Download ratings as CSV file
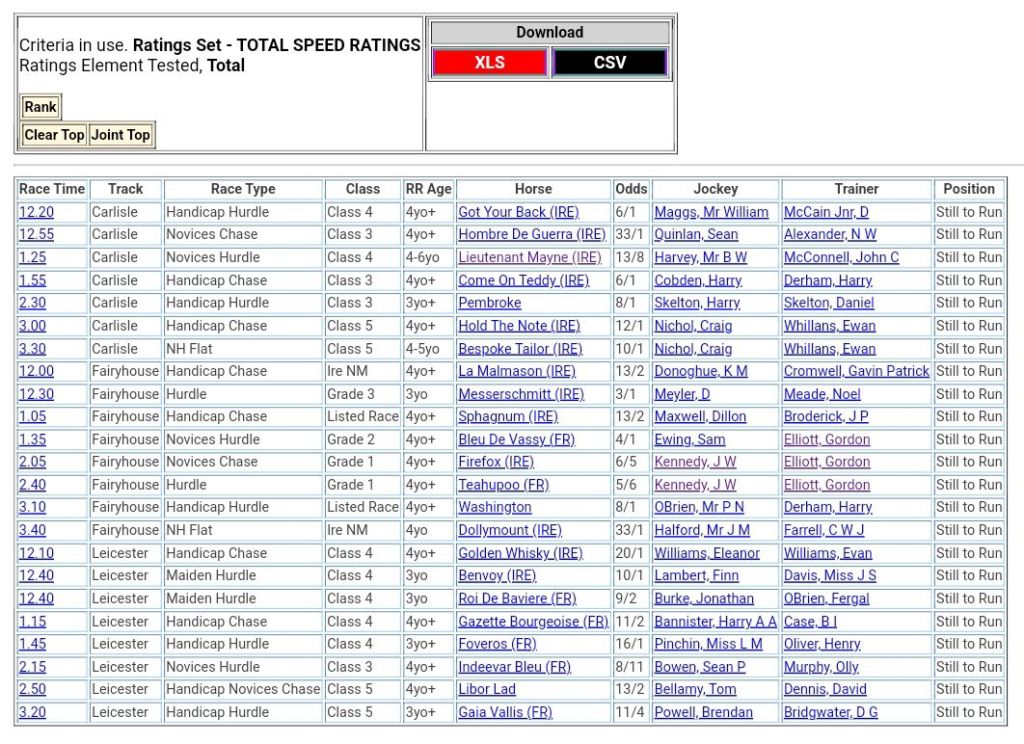 (609, 62)
